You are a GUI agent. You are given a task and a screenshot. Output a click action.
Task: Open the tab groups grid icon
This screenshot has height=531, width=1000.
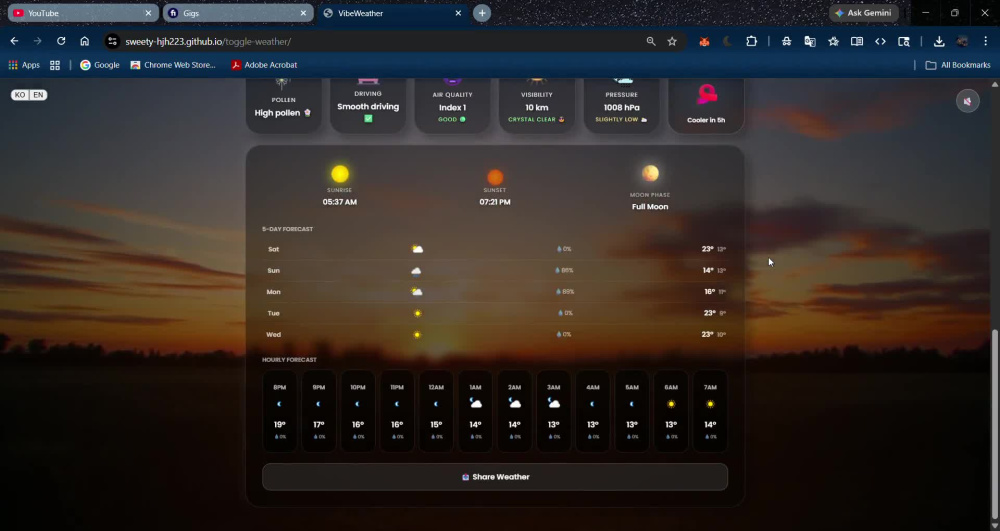click(55, 65)
